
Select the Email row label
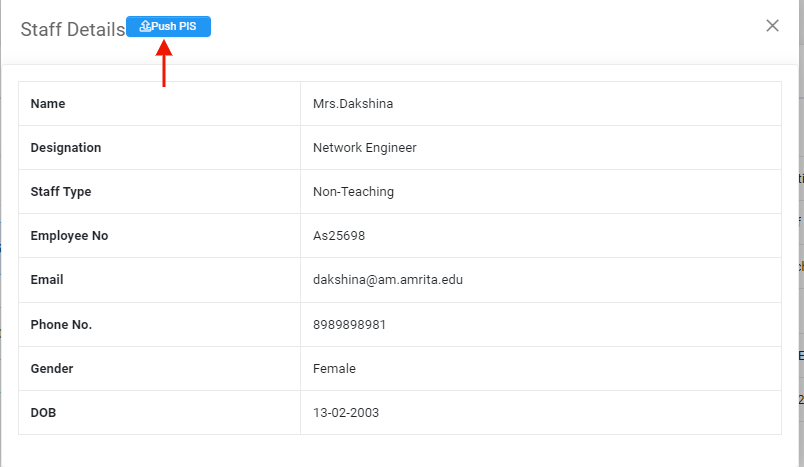click(47, 280)
